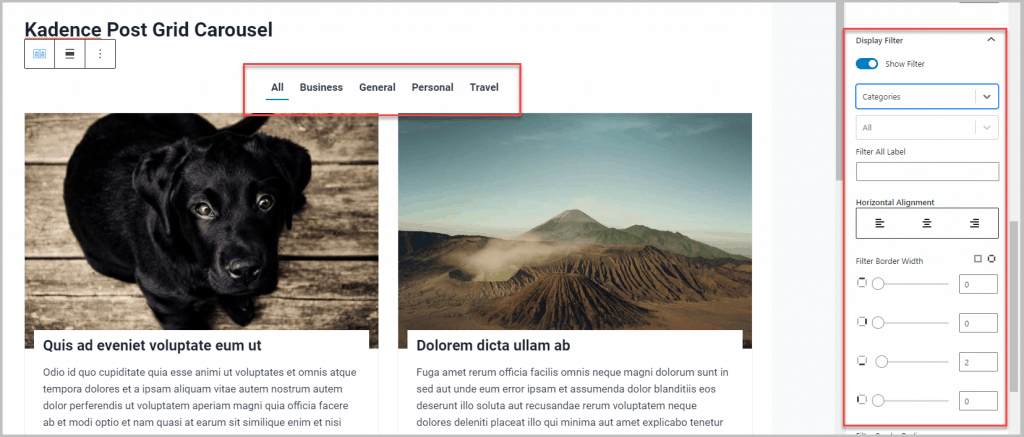Click the top border width slider
1024x437 pixels.
pos(910,284)
